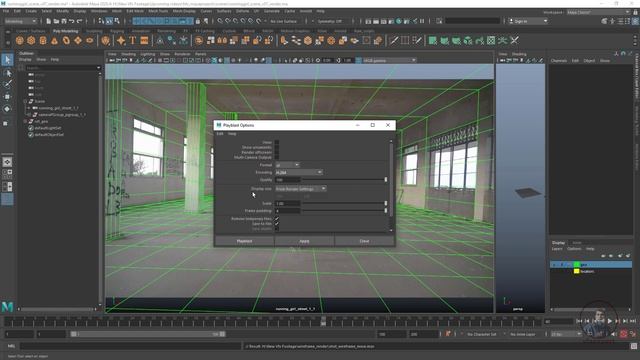Choose the Move tool in the toolbox
This screenshot has width=640, height=360.
[7, 97]
